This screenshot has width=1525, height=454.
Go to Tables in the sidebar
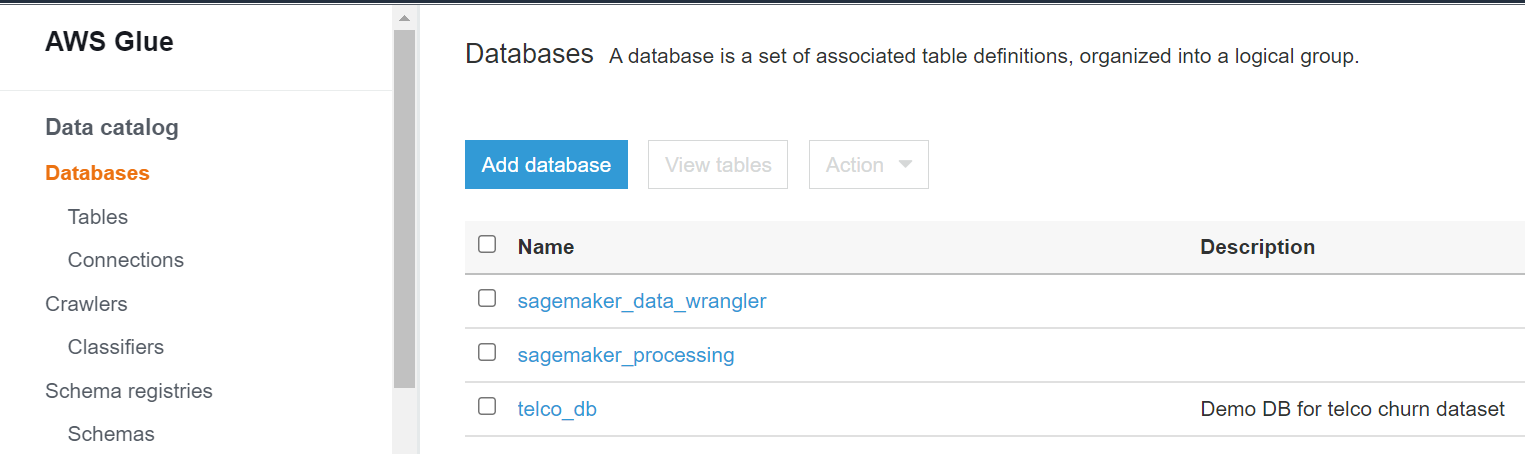pos(98,217)
